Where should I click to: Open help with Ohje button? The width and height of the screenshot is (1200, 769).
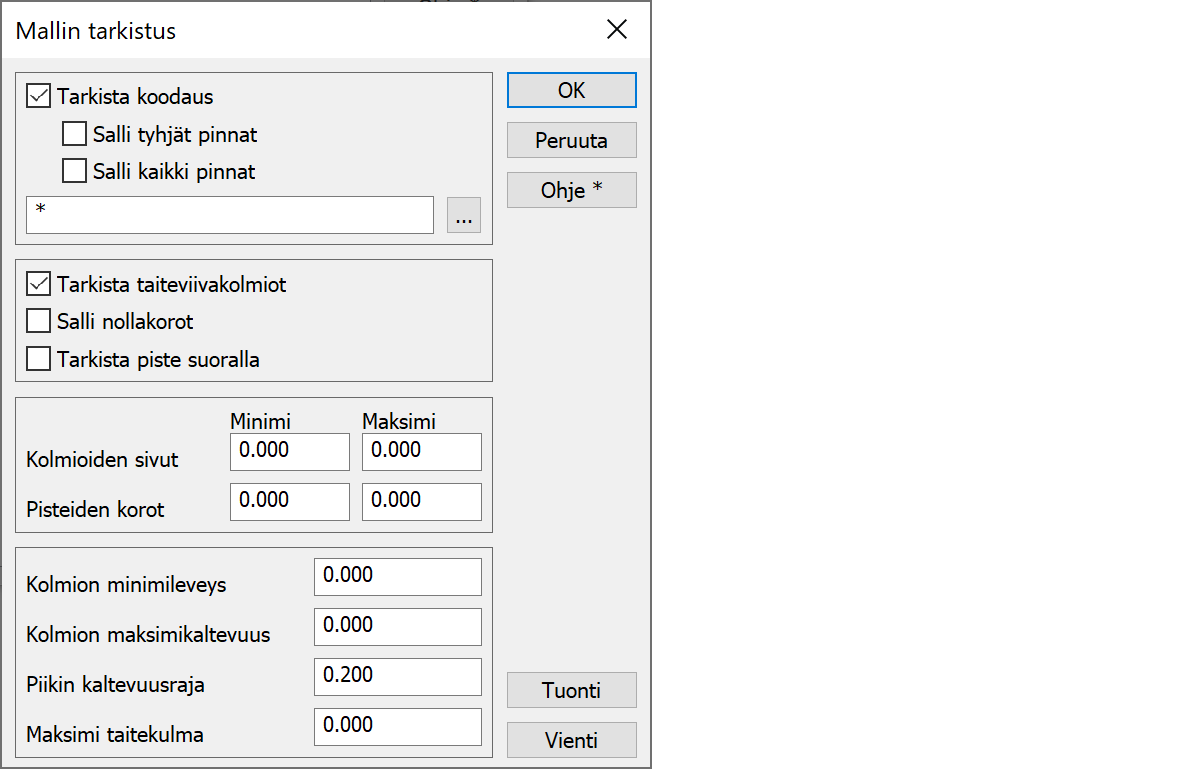pos(571,190)
